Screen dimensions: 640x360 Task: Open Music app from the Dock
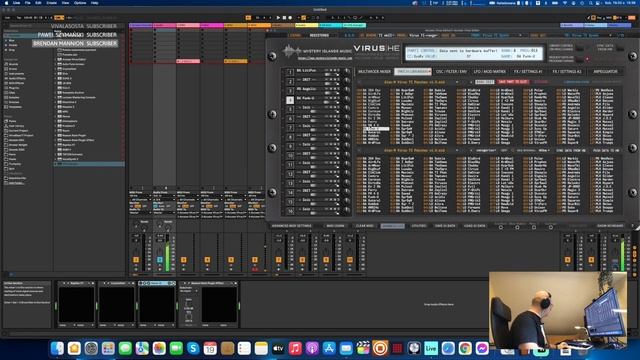coord(295,348)
